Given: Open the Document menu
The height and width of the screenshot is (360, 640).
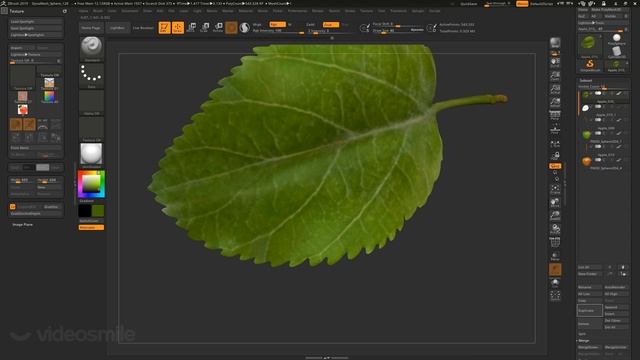Looking at the screenshot, I should pyautogui.click(x=130, y=11).
